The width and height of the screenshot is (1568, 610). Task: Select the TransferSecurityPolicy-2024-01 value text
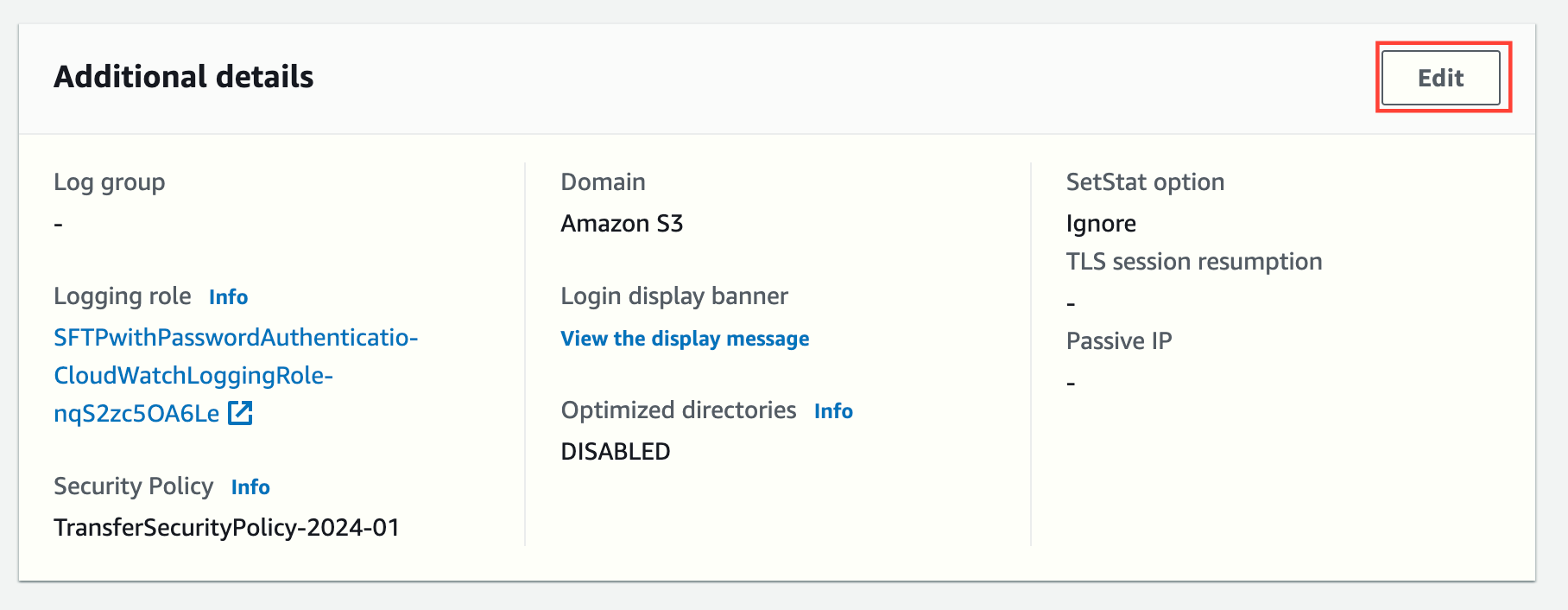click(226, 527)
